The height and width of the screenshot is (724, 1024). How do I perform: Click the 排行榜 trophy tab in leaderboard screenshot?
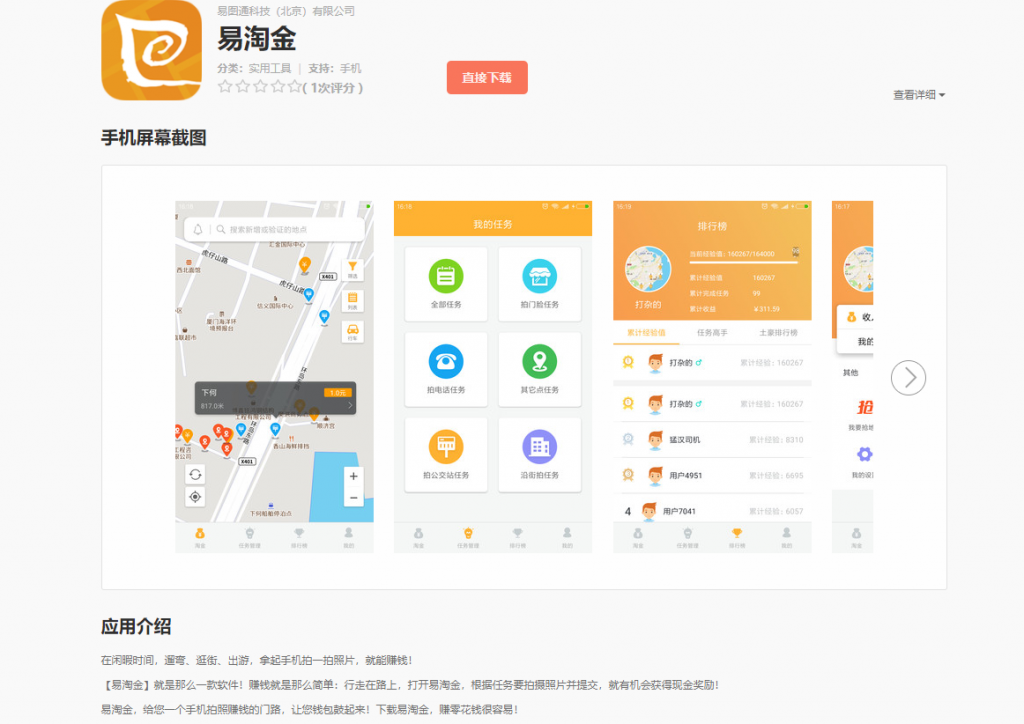tap(737, 538)
